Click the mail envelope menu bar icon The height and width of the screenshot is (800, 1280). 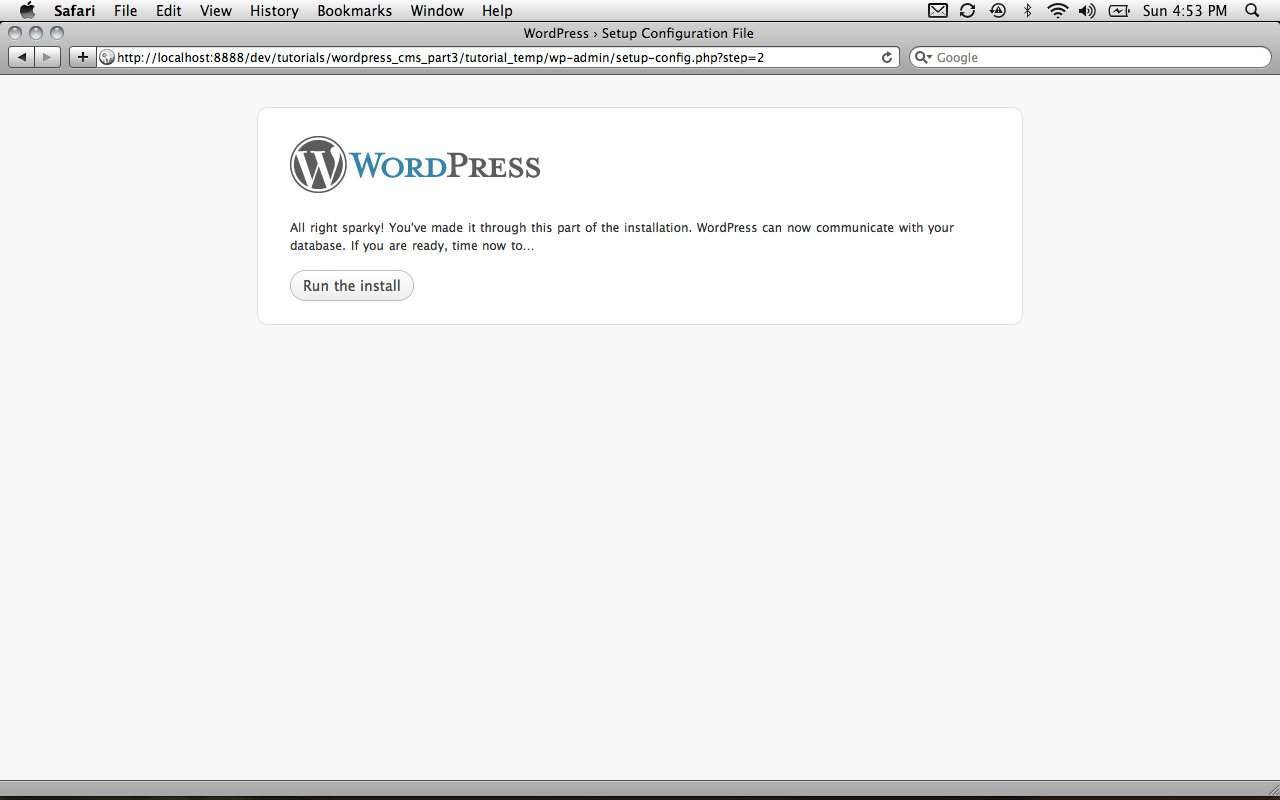(938, 11)
